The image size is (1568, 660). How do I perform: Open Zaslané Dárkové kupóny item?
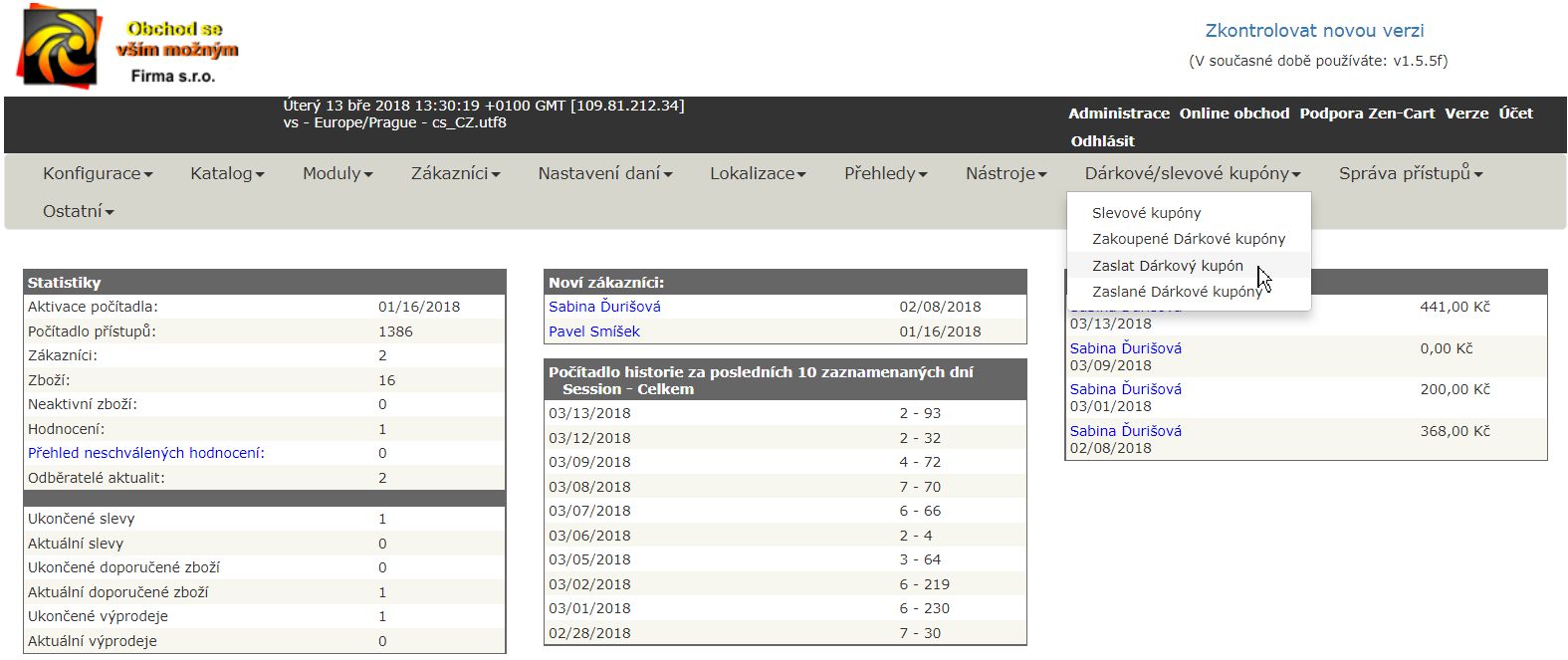click(1176, 292)
